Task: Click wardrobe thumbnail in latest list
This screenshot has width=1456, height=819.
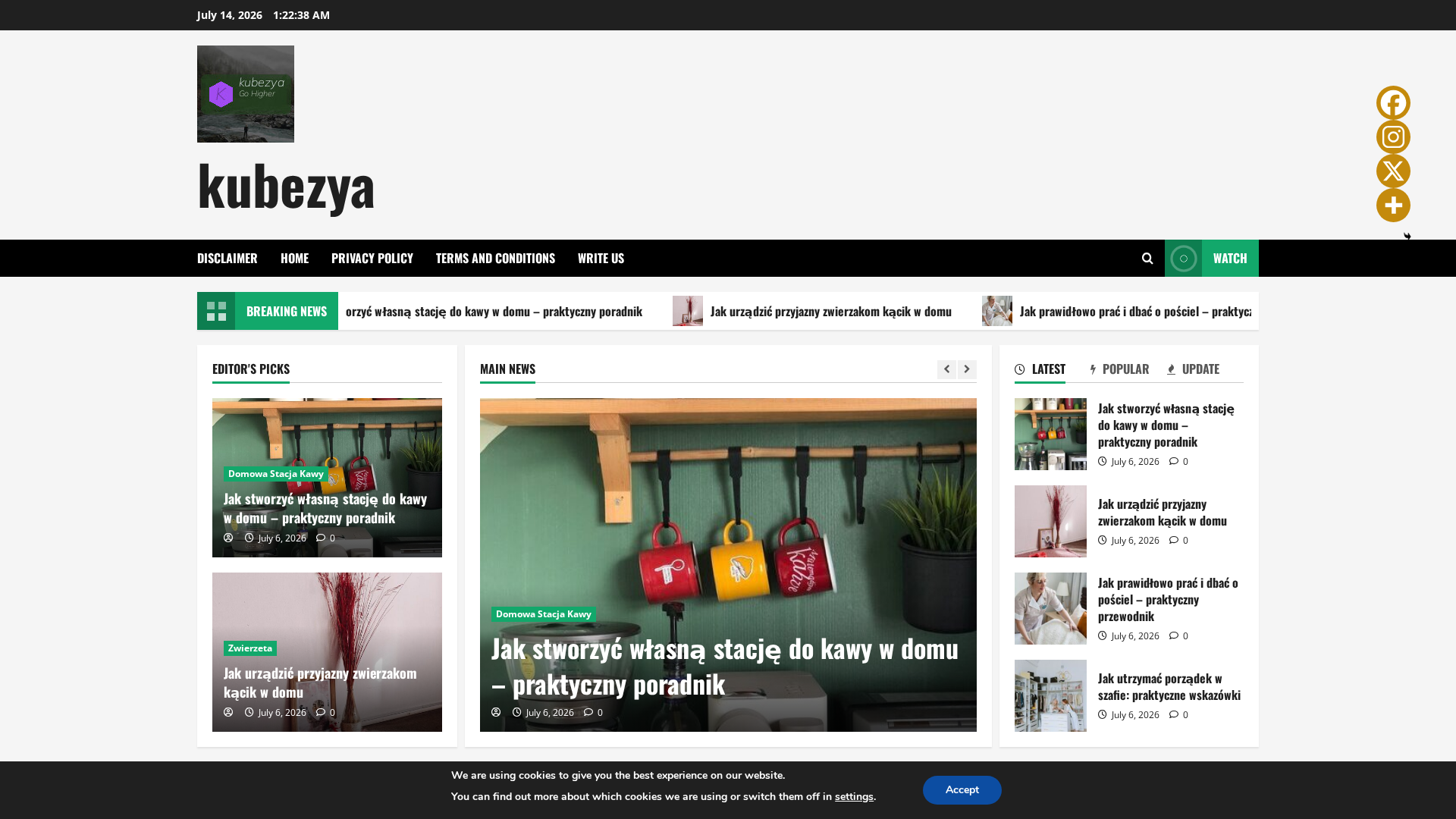Action: 1050,696
